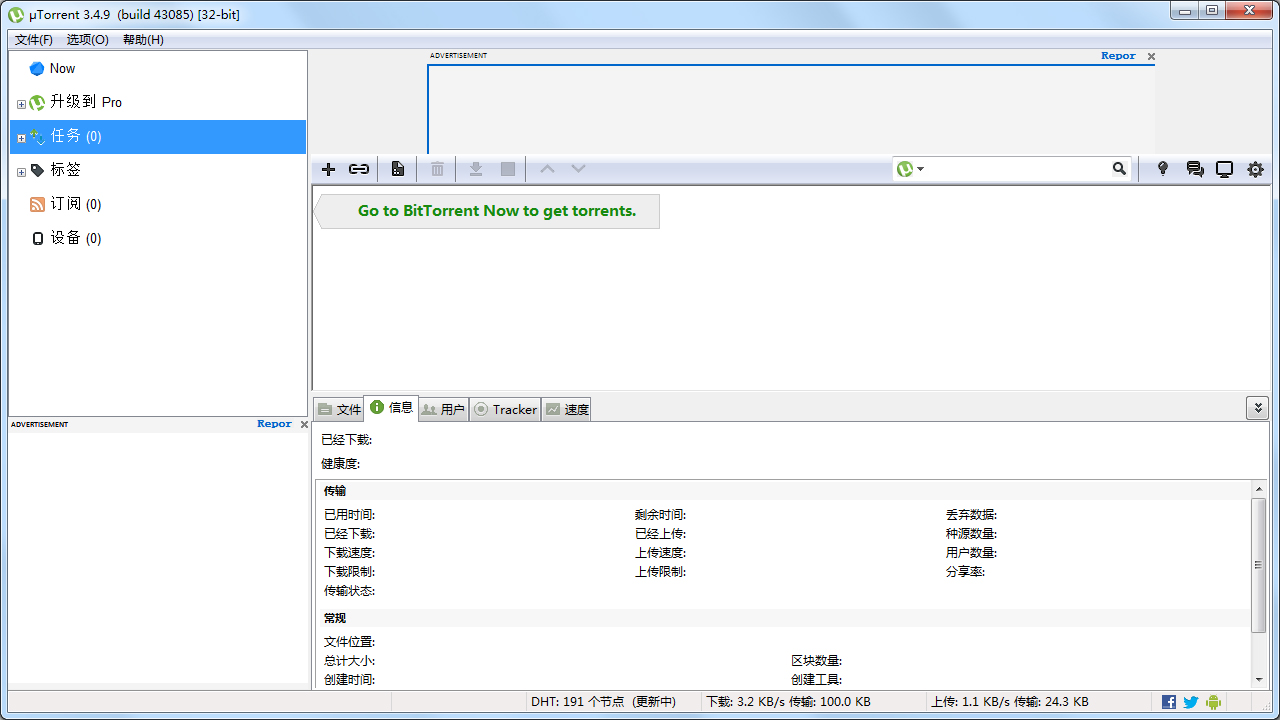This screenshot has height=720, width=1280.
Task: Click the 文件位置: label
Action: coord(349,642)
